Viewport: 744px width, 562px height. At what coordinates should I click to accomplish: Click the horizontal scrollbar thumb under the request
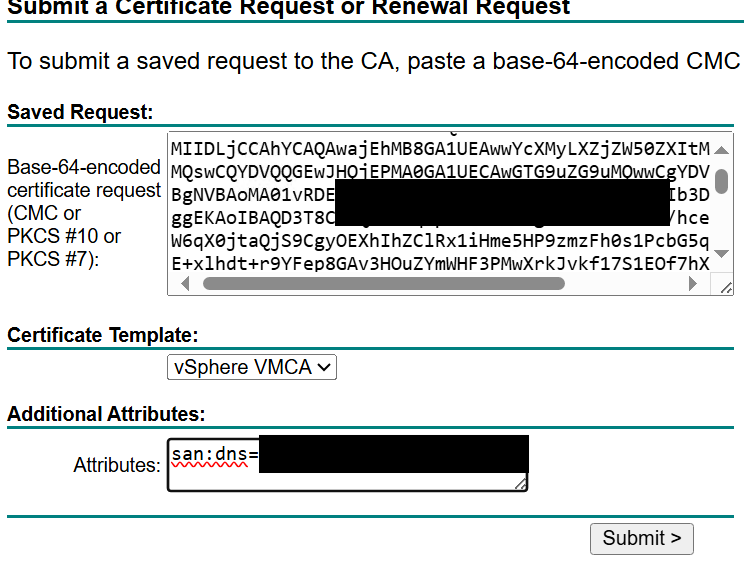[383, 284]
